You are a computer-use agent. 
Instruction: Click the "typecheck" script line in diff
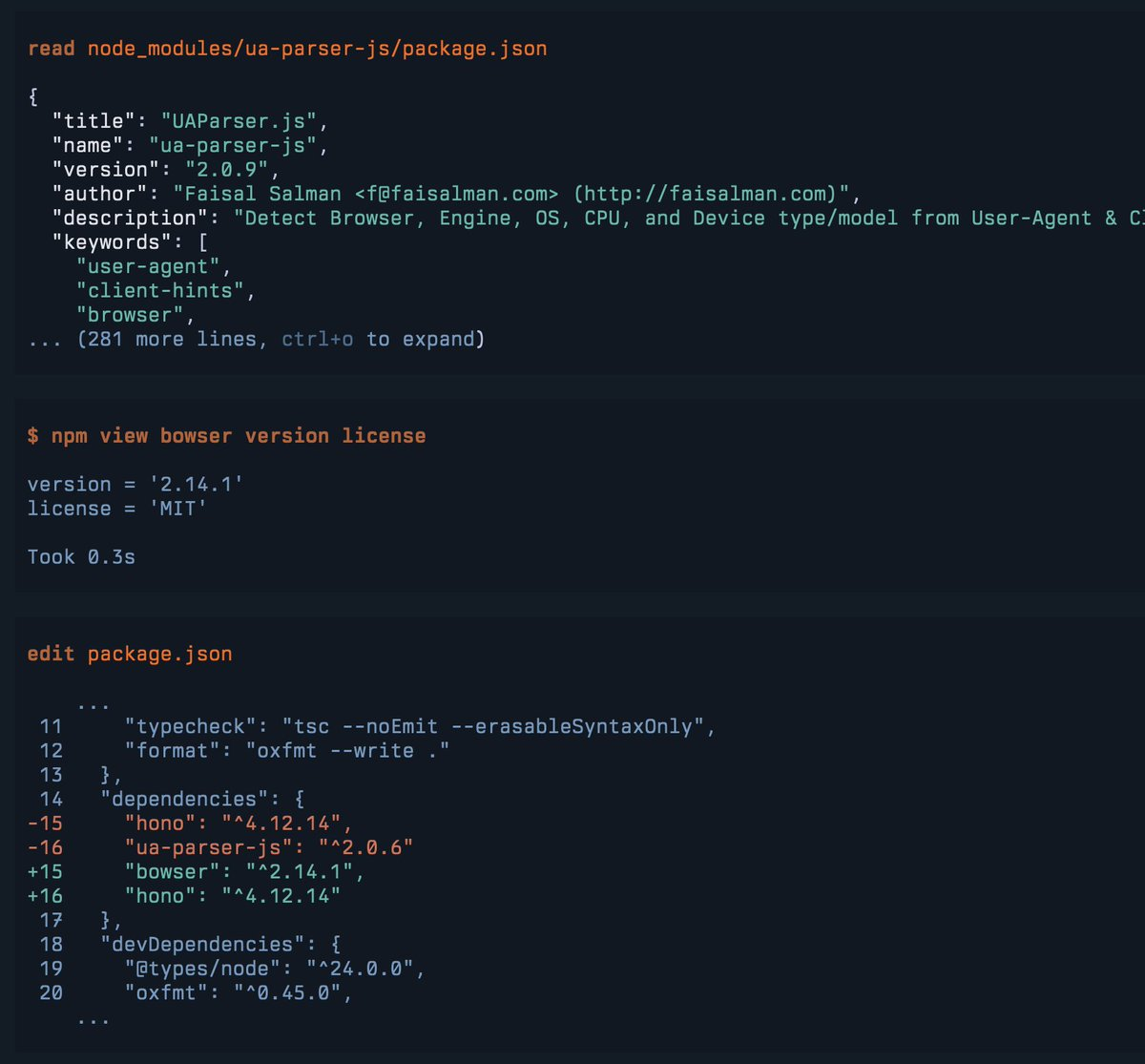[x=419, y=727]
